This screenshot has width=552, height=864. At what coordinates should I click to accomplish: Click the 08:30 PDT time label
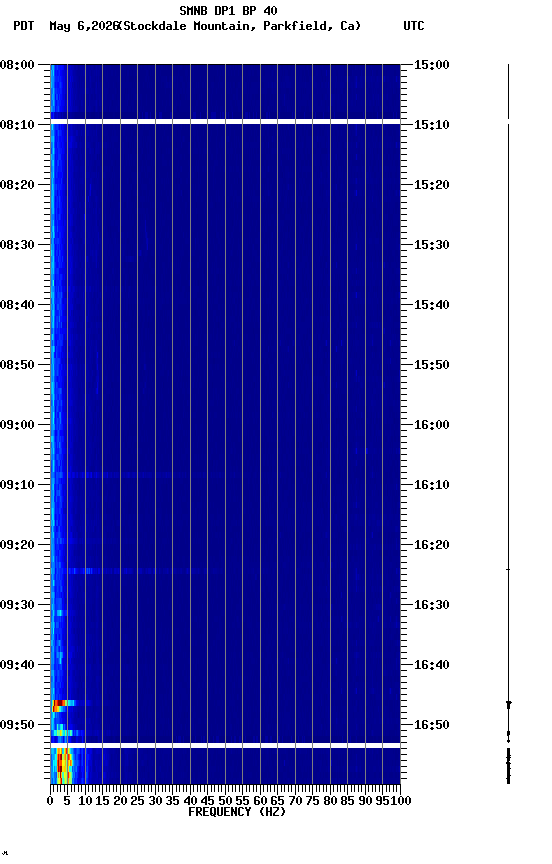[x=17, y=245]
